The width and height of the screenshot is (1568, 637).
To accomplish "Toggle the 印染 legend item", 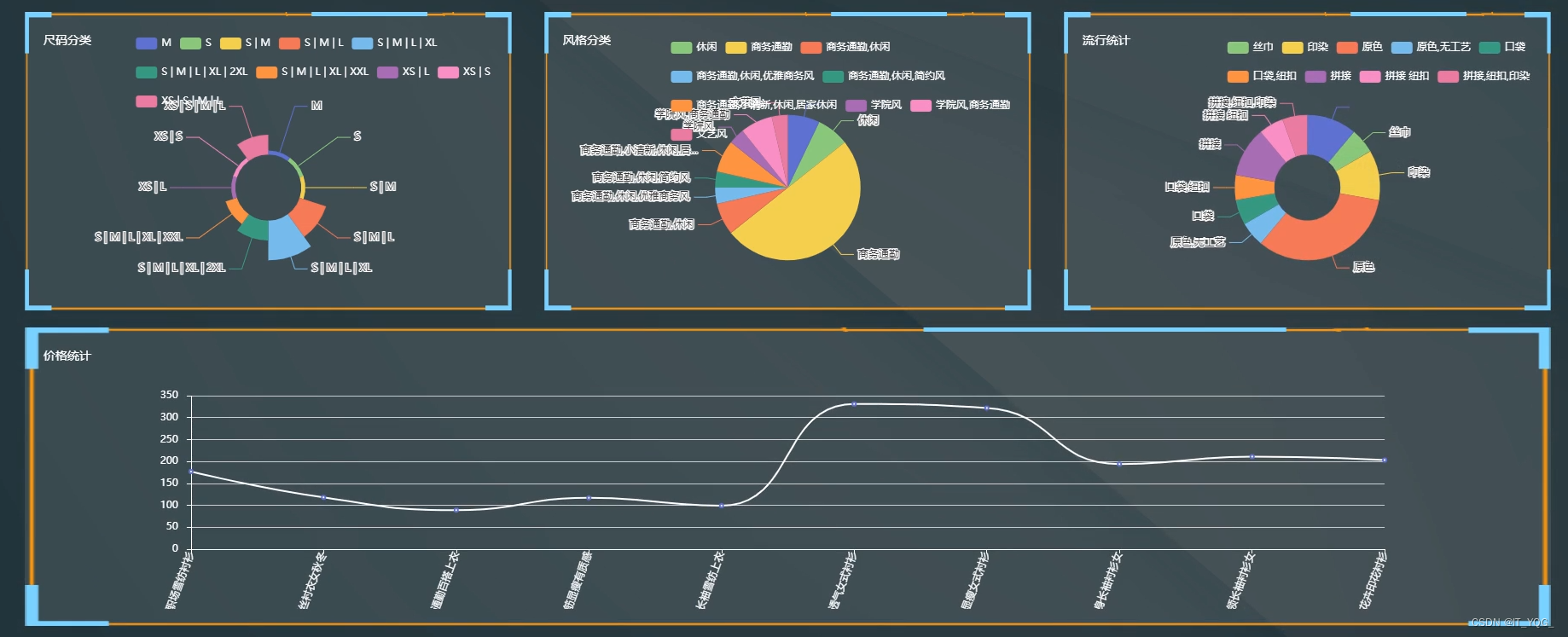I will tap(1305, 47).
